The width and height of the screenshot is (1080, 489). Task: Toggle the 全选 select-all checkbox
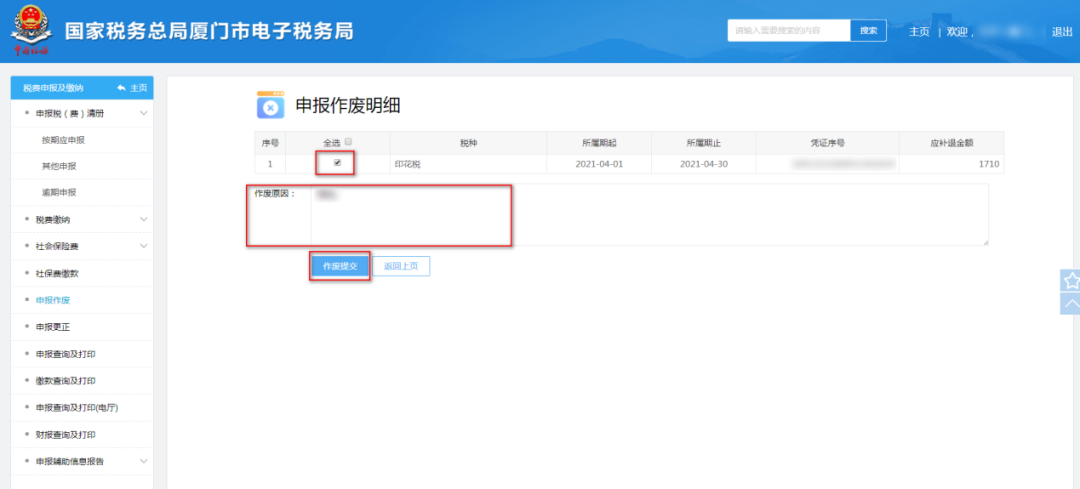[x=348, y=142]
